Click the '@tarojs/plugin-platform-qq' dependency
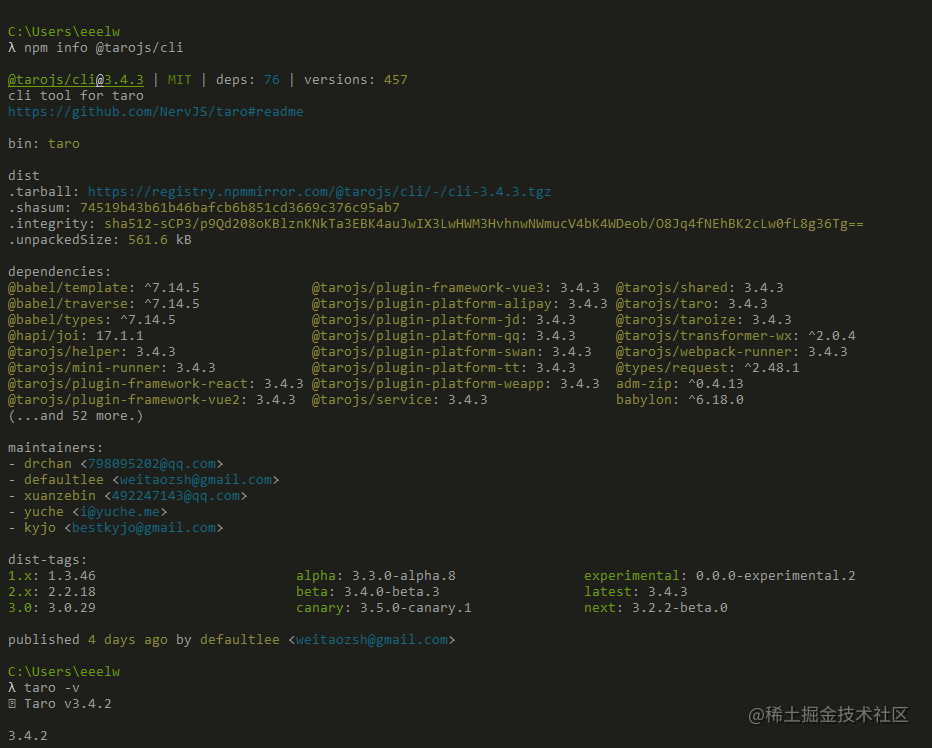Image resolution: width=932 pixels, height=748 pixels. [443, 336]
